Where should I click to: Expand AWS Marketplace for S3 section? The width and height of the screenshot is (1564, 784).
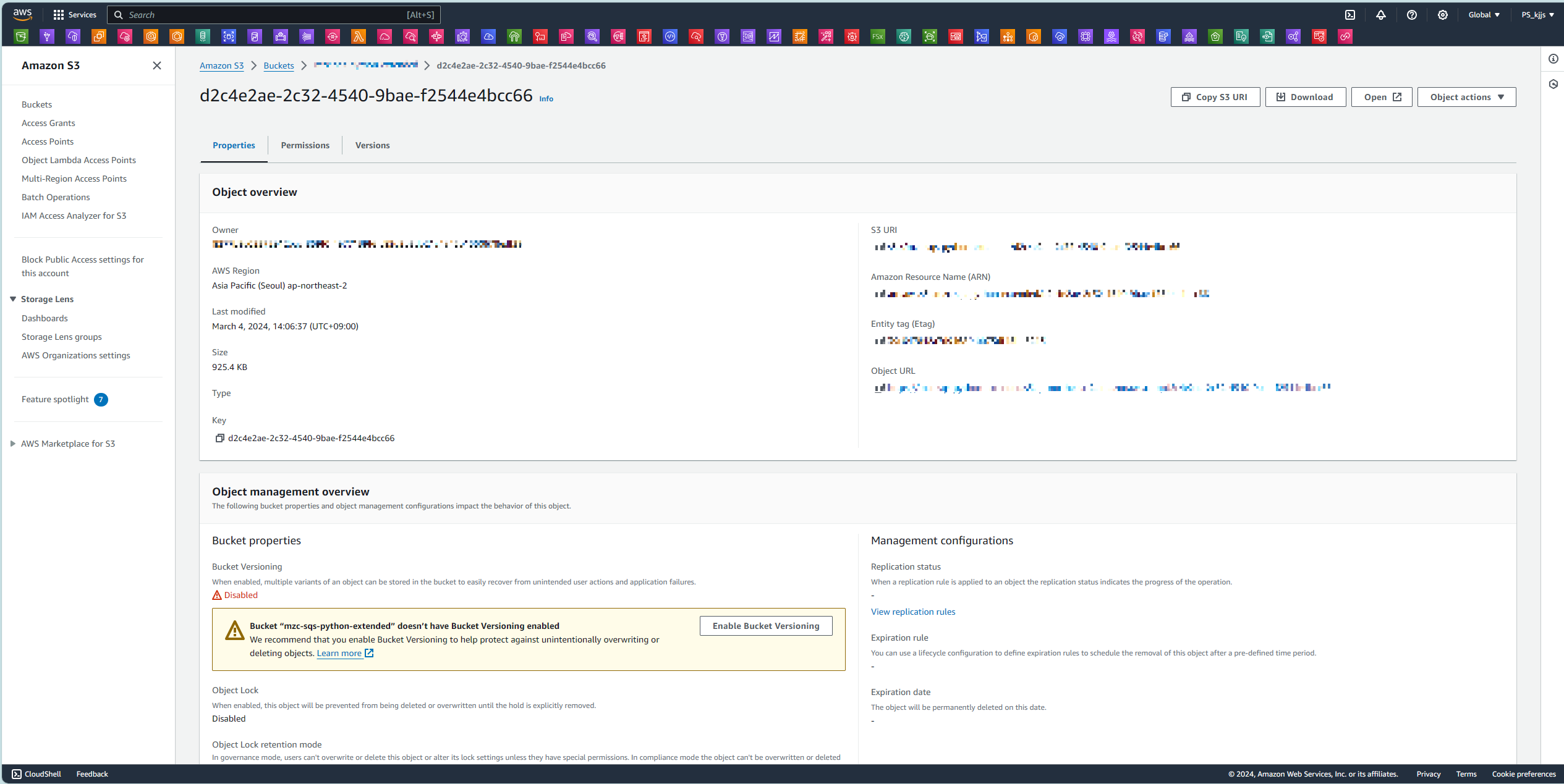pos(13,444)
